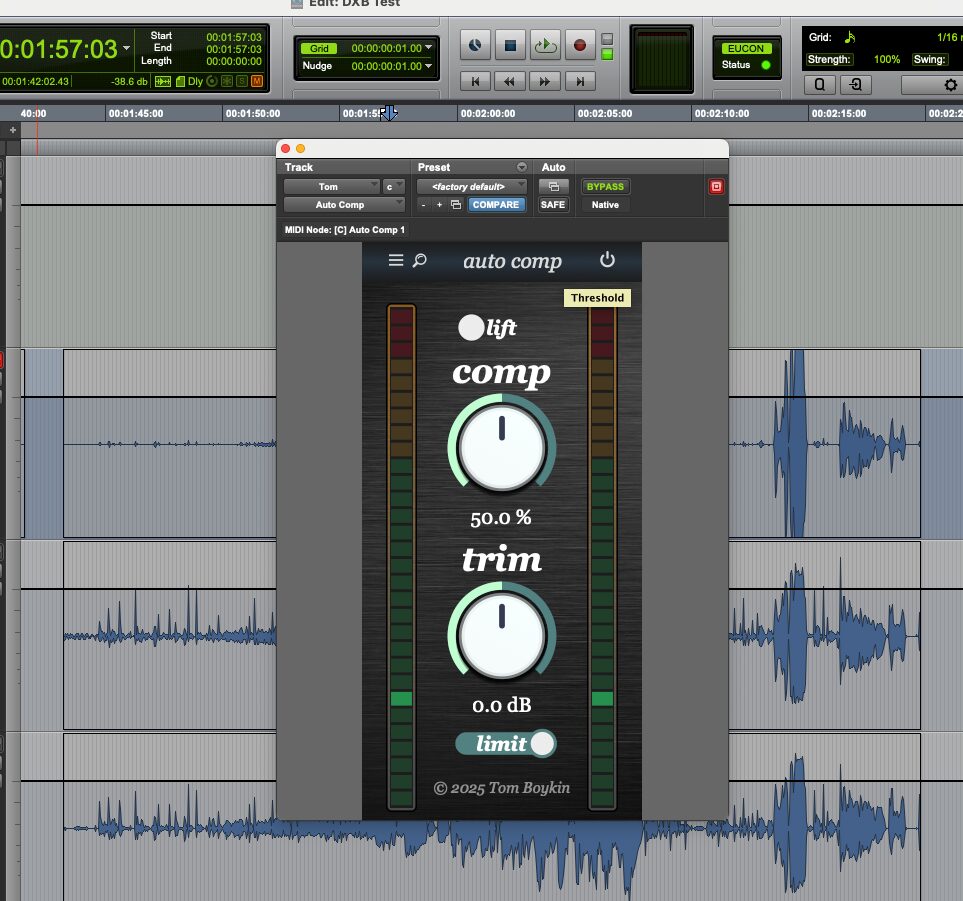Click the Strength label in quantize panel
Image resolution: width=963 pixels, height=901 pixels.
(x=828, y=60)
